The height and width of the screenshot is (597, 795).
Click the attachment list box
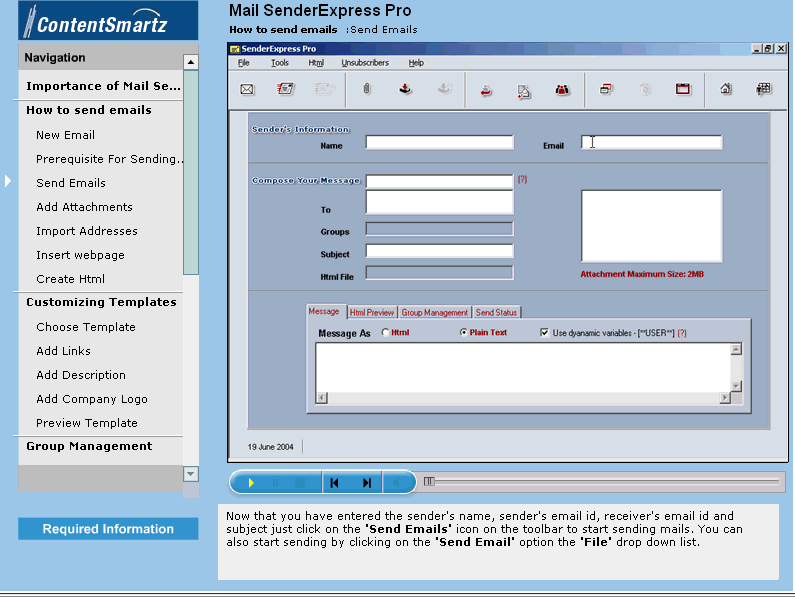[x=652, y=226]
